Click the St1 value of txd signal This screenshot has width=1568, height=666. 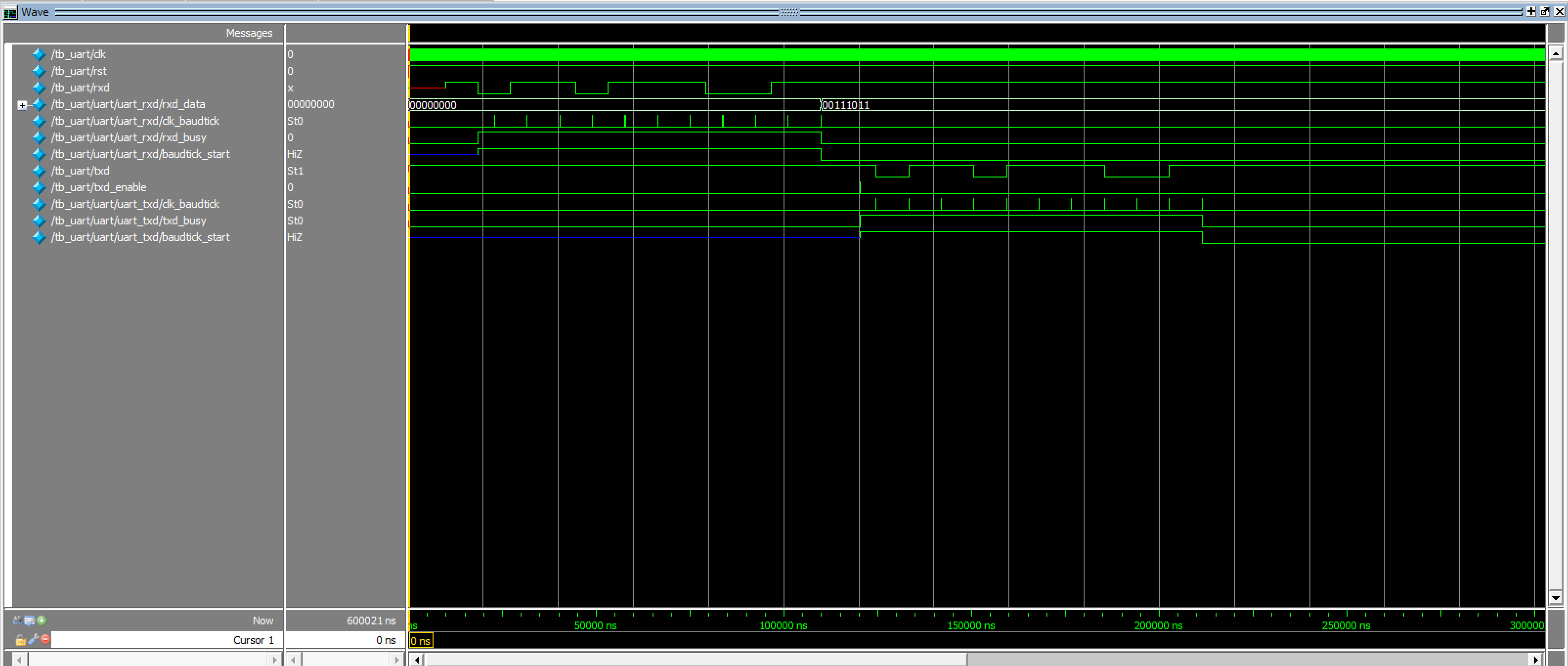click(295, 171)
